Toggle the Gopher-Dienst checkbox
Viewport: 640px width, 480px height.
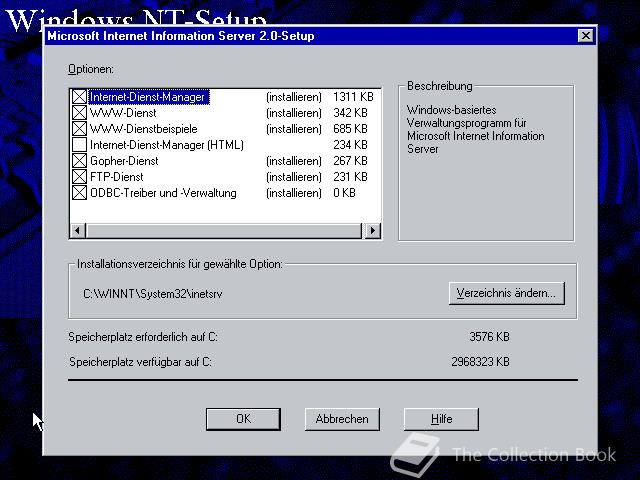(79, 161)
